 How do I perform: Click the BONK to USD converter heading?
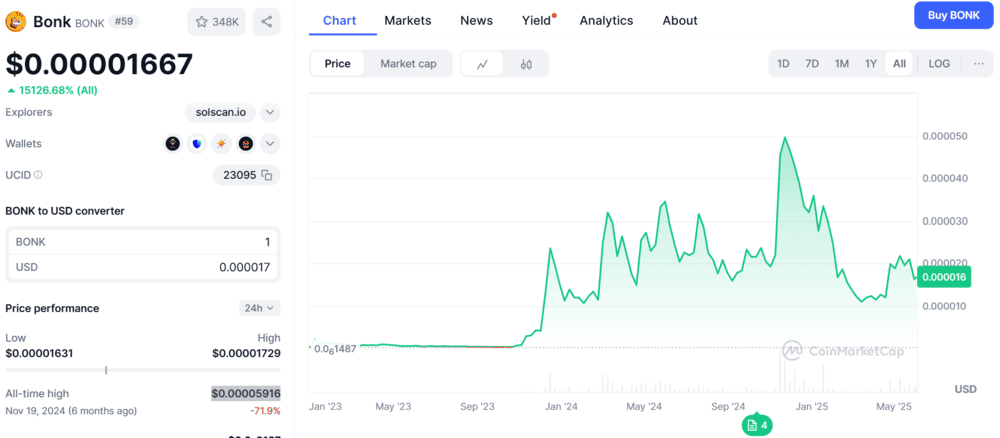(65, 211)
